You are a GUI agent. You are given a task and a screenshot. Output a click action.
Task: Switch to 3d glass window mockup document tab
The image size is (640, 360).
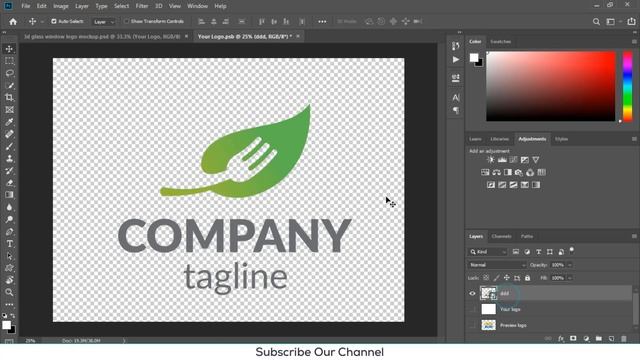pyautogui.click(x=102, y=36)
